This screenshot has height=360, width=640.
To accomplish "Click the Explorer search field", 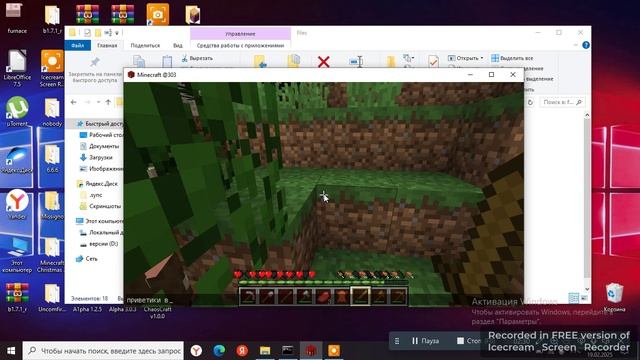I will pyautogui.click(x=562, y=102).
